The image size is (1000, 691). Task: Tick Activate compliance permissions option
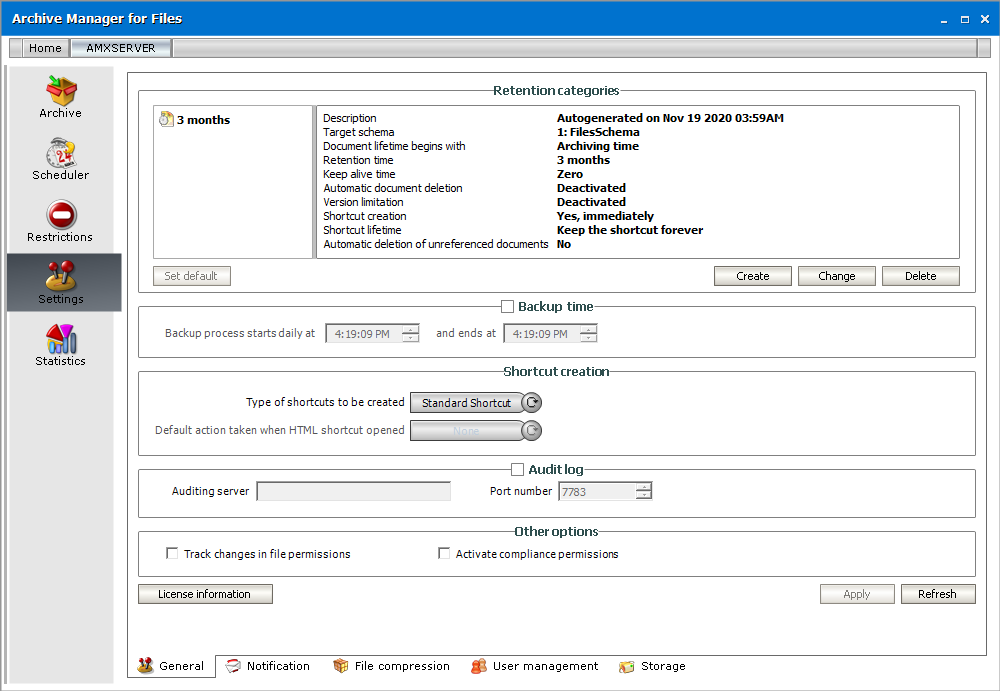pos(444,553)
